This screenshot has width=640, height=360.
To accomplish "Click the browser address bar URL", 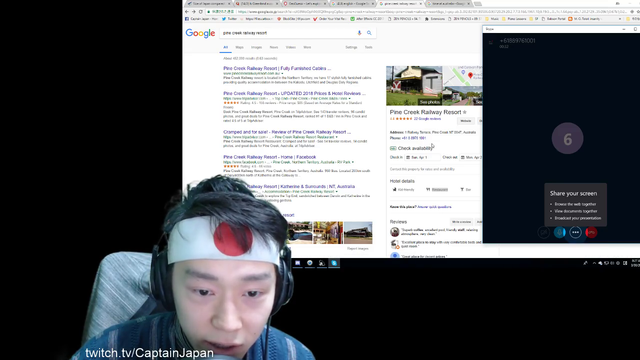I will coord(416,12).
